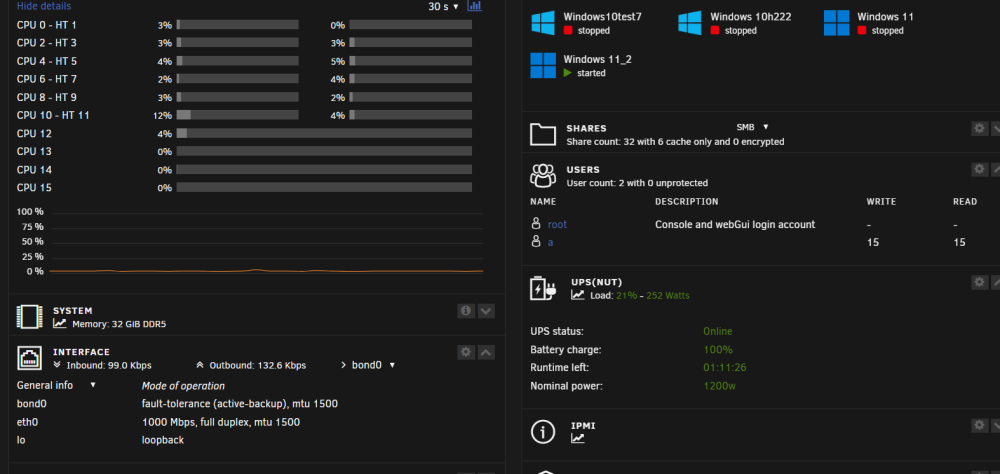Click the Windows10test7 VM icon
This screenshot has width=1000, height=474.
coord(543,23)
